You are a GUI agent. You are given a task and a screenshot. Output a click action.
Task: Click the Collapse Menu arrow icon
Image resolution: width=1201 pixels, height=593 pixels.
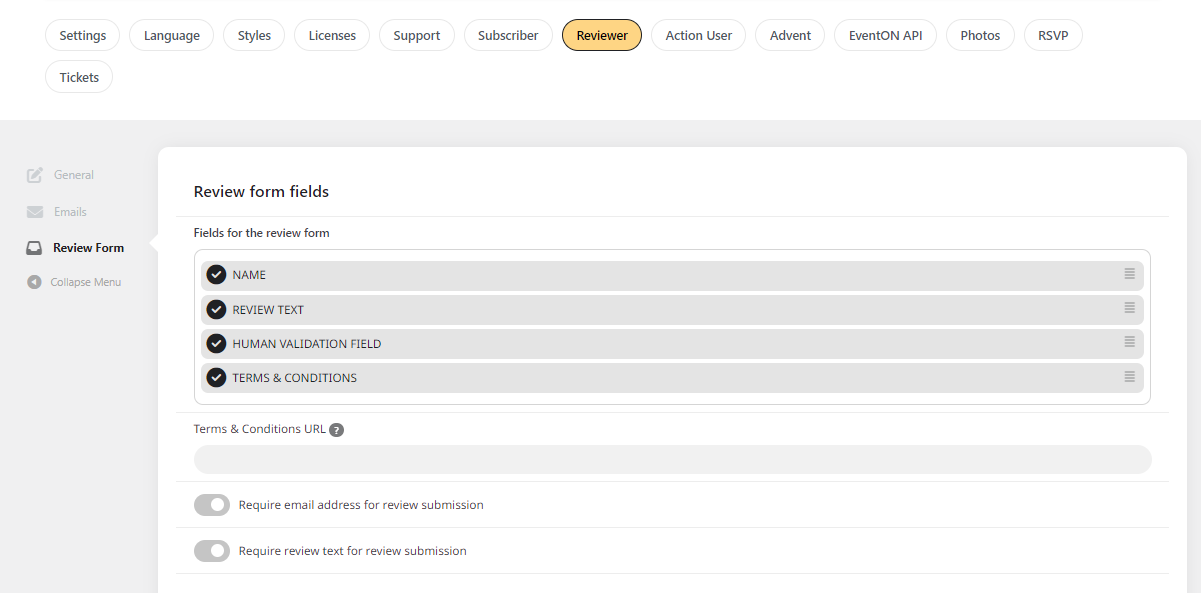click(x=35, y=282)
